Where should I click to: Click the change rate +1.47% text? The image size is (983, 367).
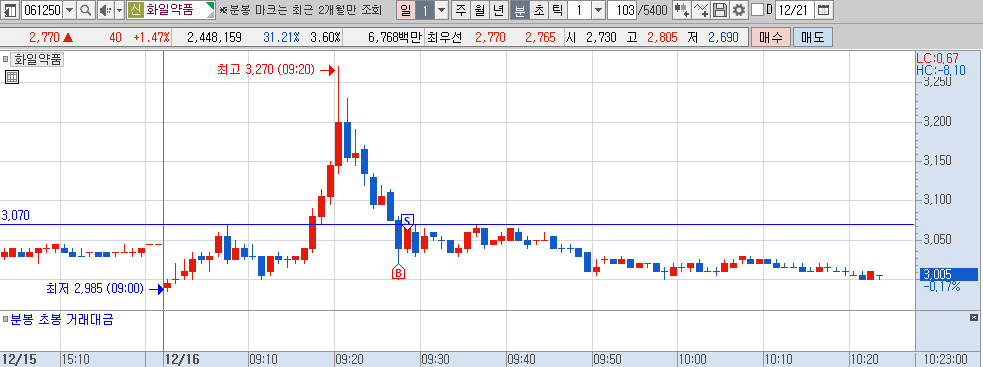click(x=151, y=38)
